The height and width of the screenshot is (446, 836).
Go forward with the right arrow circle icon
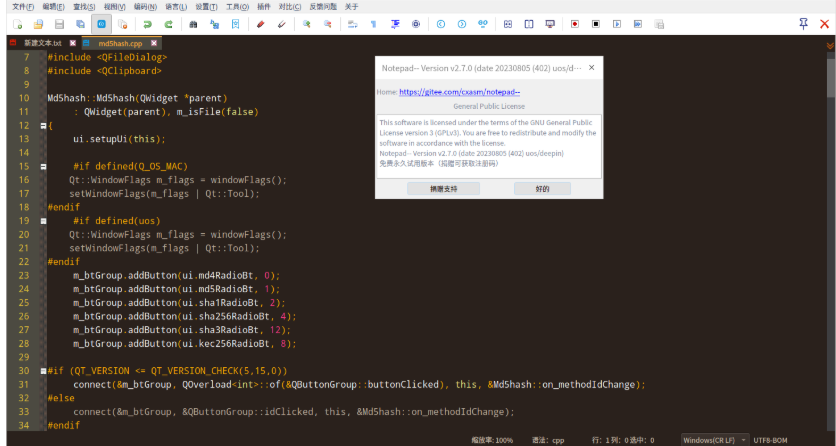click(x=462, y=24)
